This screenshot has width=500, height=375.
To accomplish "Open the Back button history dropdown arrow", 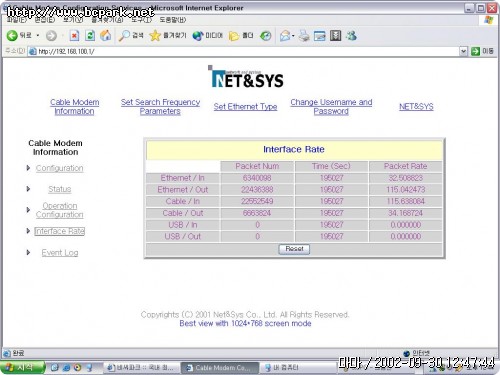I will tap(38, 36).
